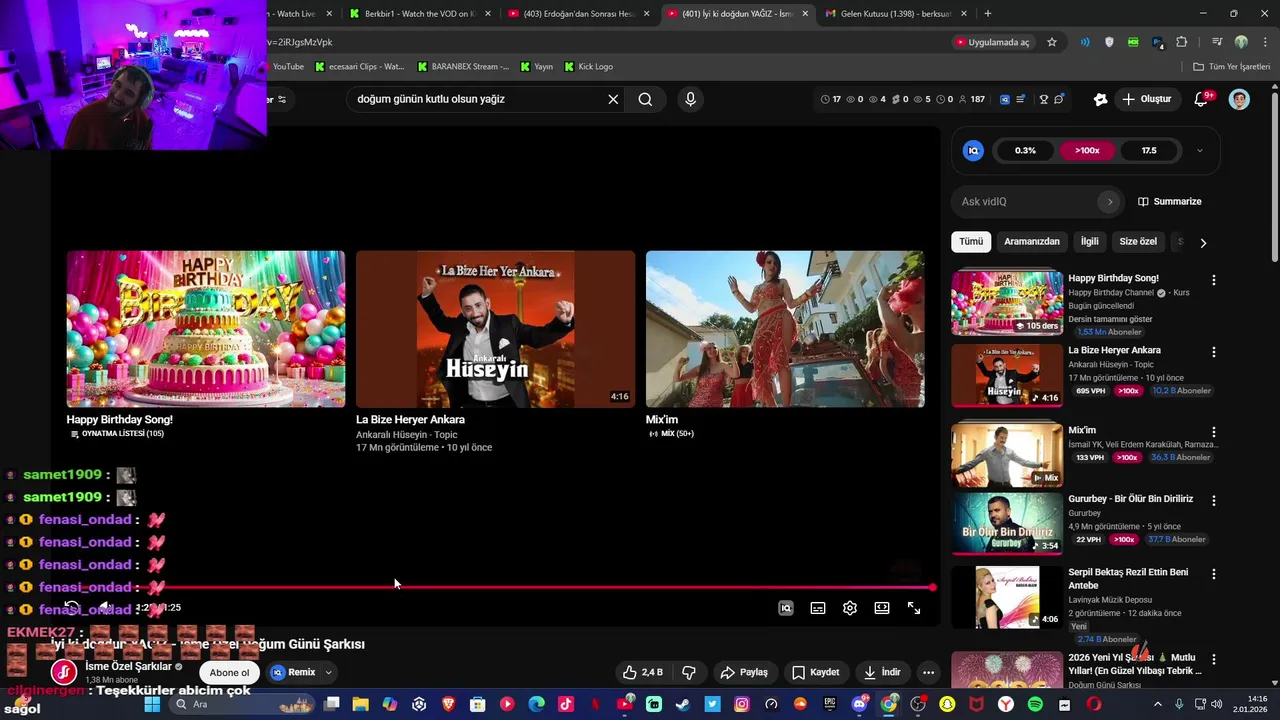Dislike the video

click(x=688, y=673)
